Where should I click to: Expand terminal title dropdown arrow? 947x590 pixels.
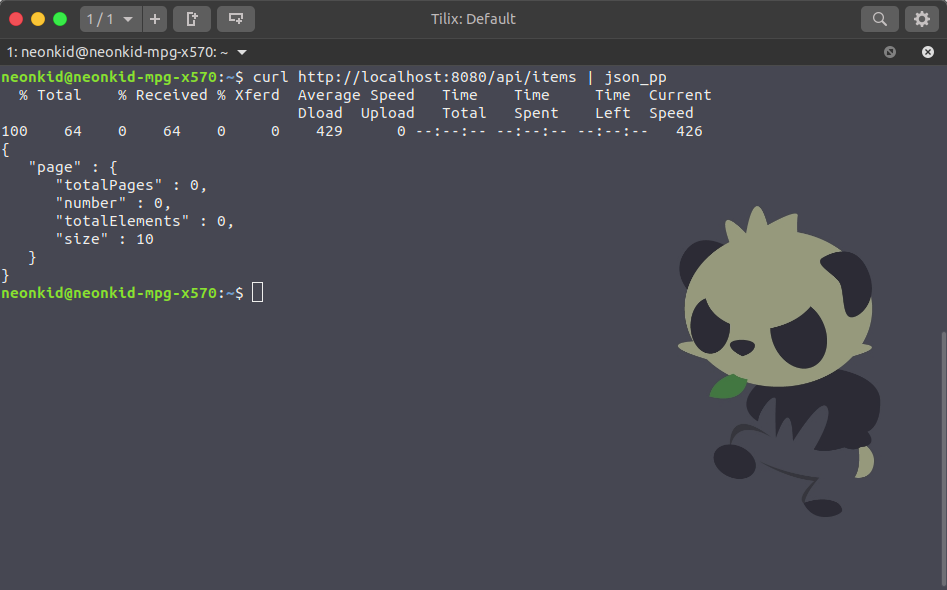pyautogui.click(x=242, y=53)
